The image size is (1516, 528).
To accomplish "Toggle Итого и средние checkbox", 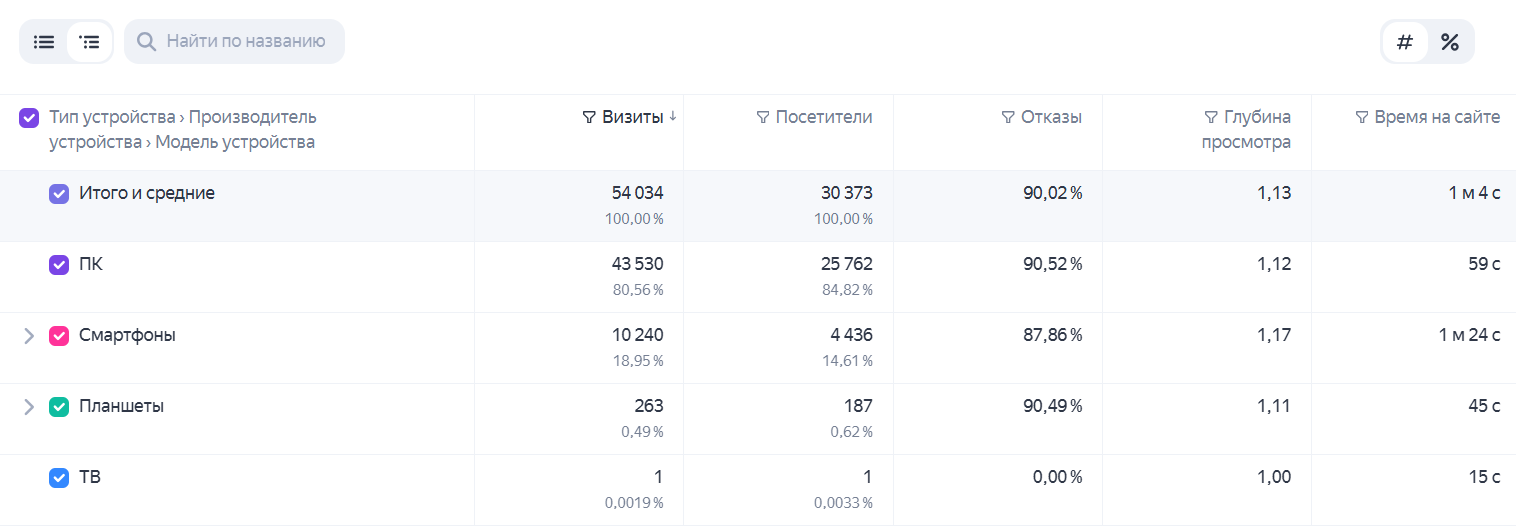I will point(59,194).
